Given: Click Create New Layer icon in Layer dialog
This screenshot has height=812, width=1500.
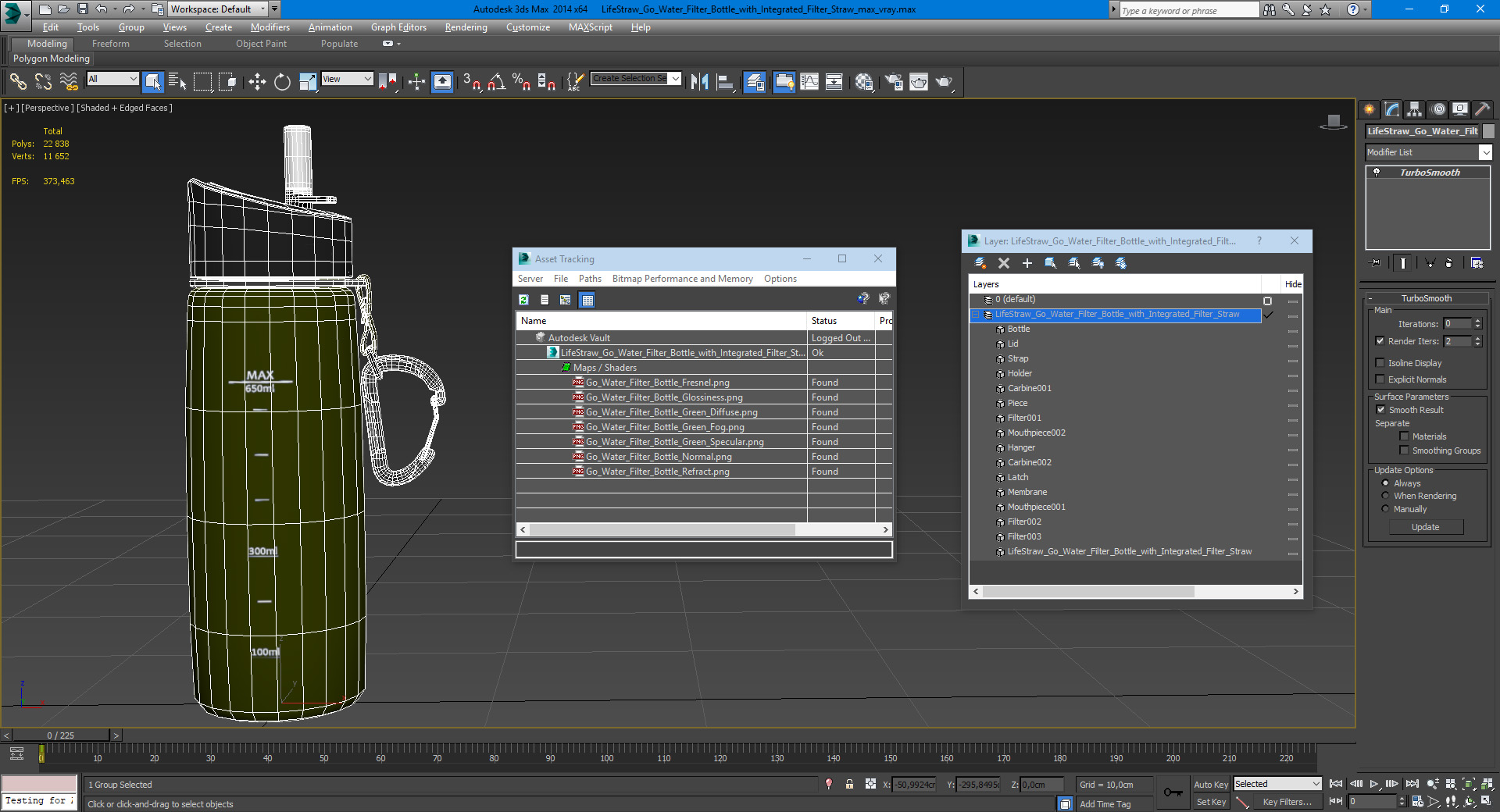Looking at the screenshot, I should [980, 263].
